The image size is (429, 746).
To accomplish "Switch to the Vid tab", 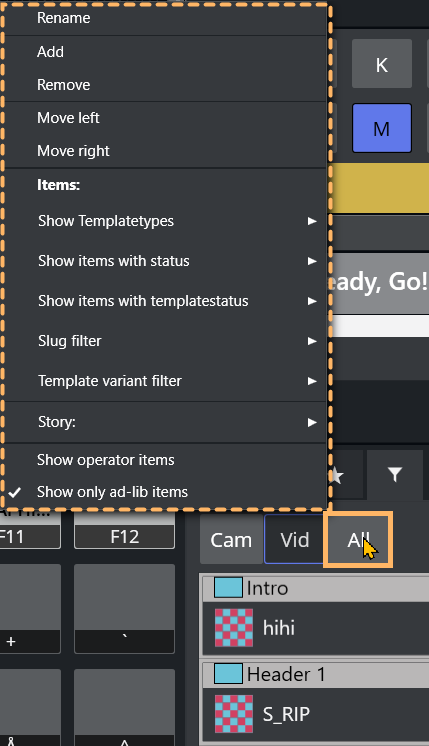I will pos(294,540).
